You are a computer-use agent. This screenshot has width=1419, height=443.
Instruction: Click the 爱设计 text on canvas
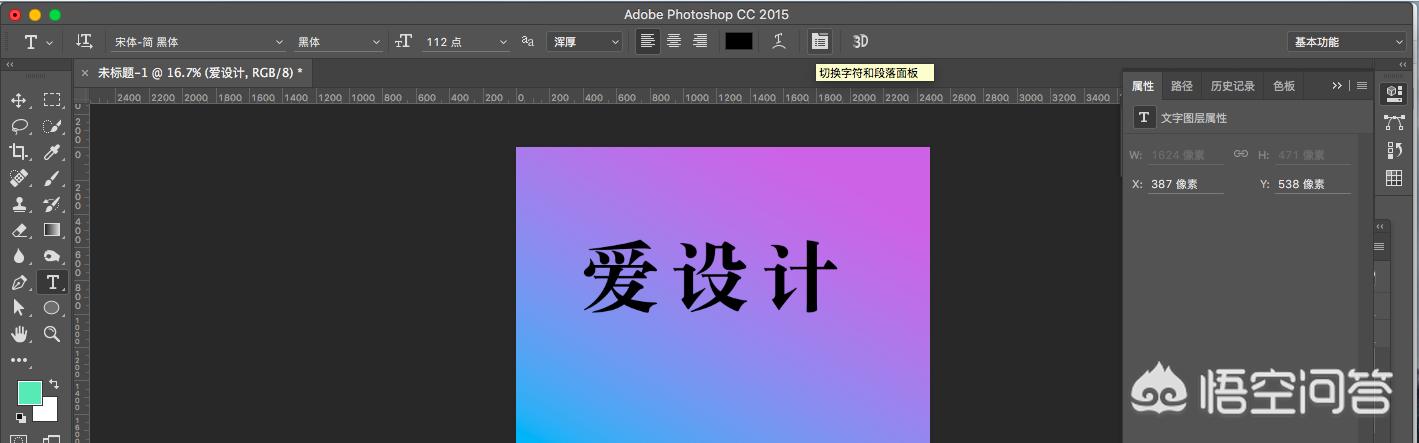pos(710,275)
